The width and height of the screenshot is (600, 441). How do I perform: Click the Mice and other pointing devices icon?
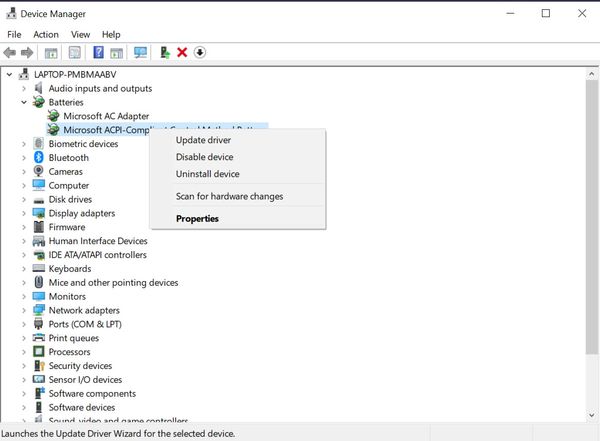tap(39, 282)
